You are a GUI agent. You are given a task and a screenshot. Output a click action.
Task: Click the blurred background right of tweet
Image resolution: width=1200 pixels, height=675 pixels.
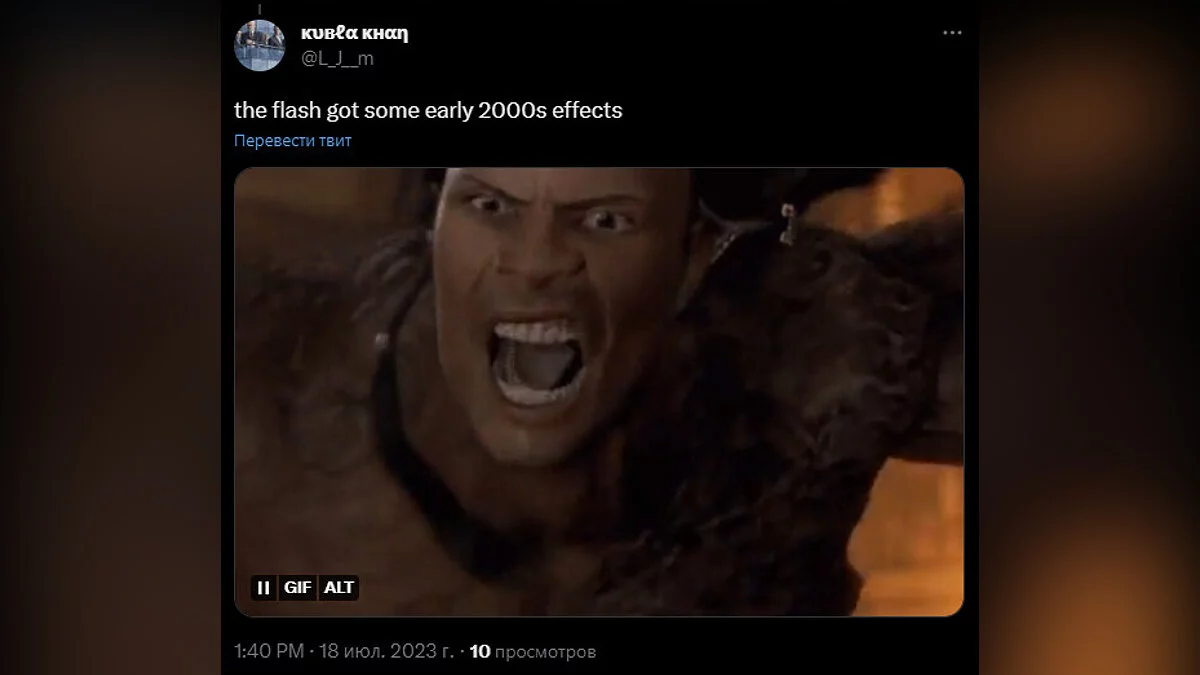pos(1089,337)
